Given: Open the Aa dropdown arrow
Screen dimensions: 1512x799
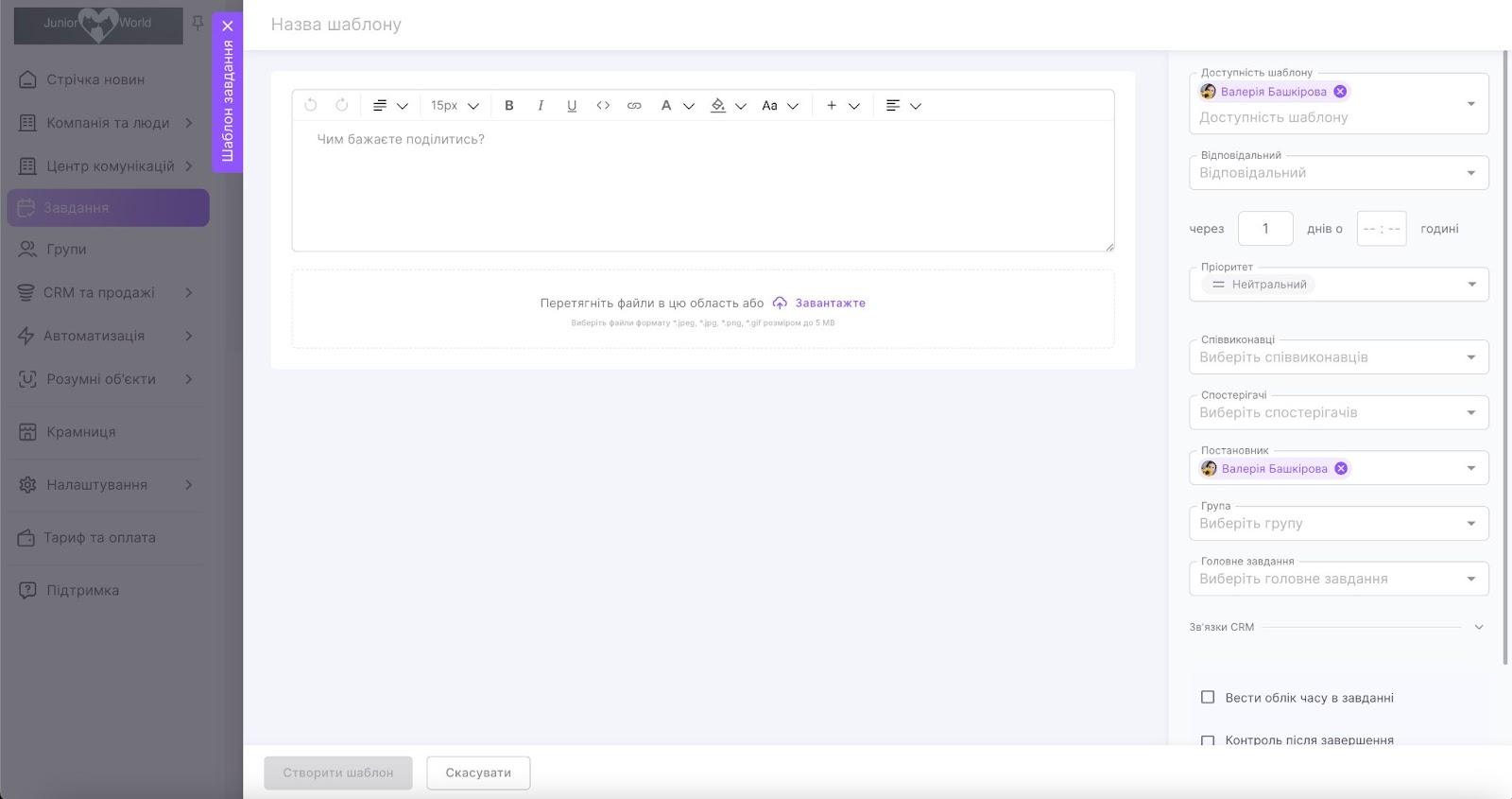Looking at the screenshot, I should (x=793, y=106).
